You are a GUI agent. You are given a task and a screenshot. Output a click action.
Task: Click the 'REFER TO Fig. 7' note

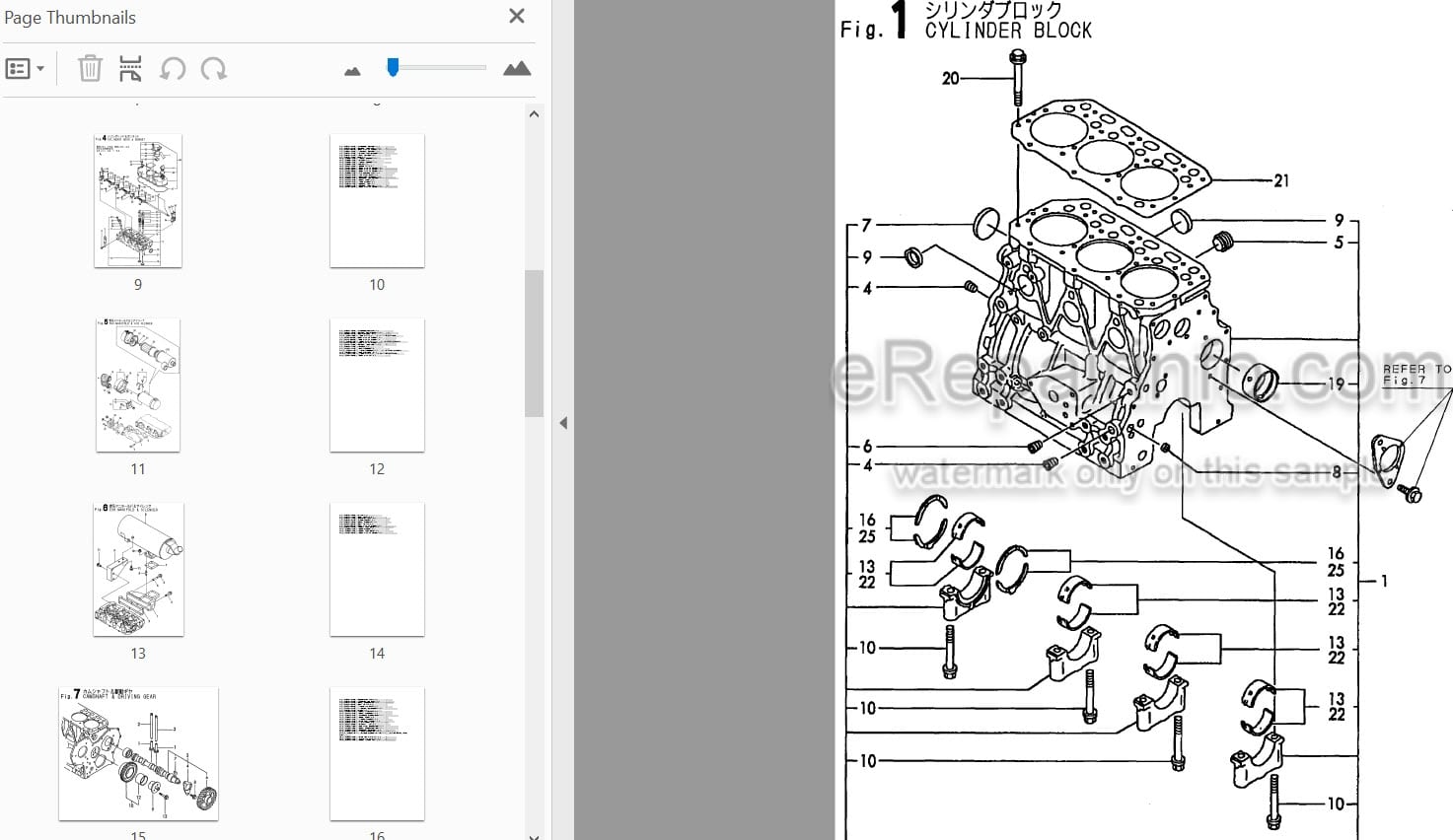point(1417,374)
